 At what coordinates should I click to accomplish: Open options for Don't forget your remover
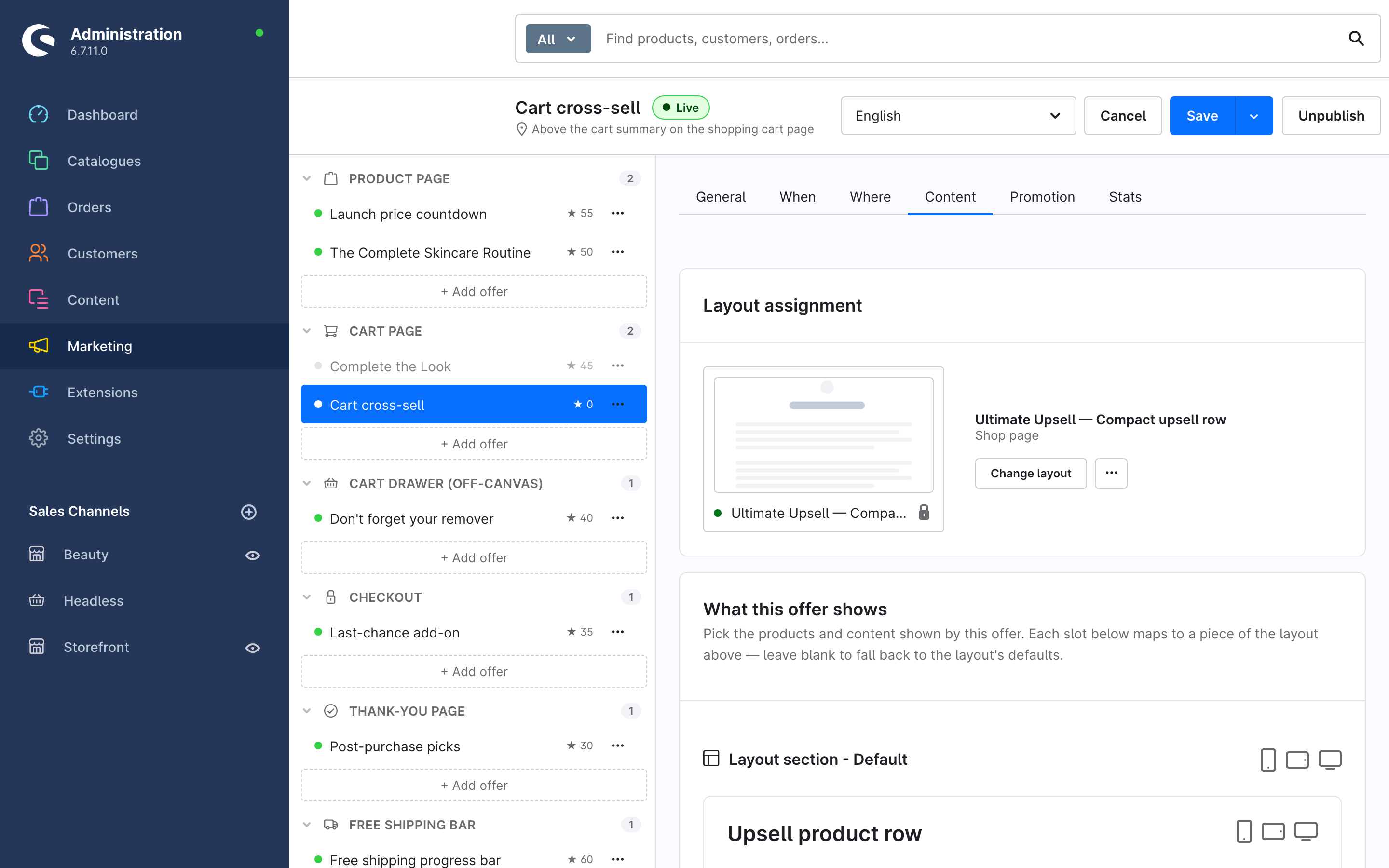pos(618,518)
